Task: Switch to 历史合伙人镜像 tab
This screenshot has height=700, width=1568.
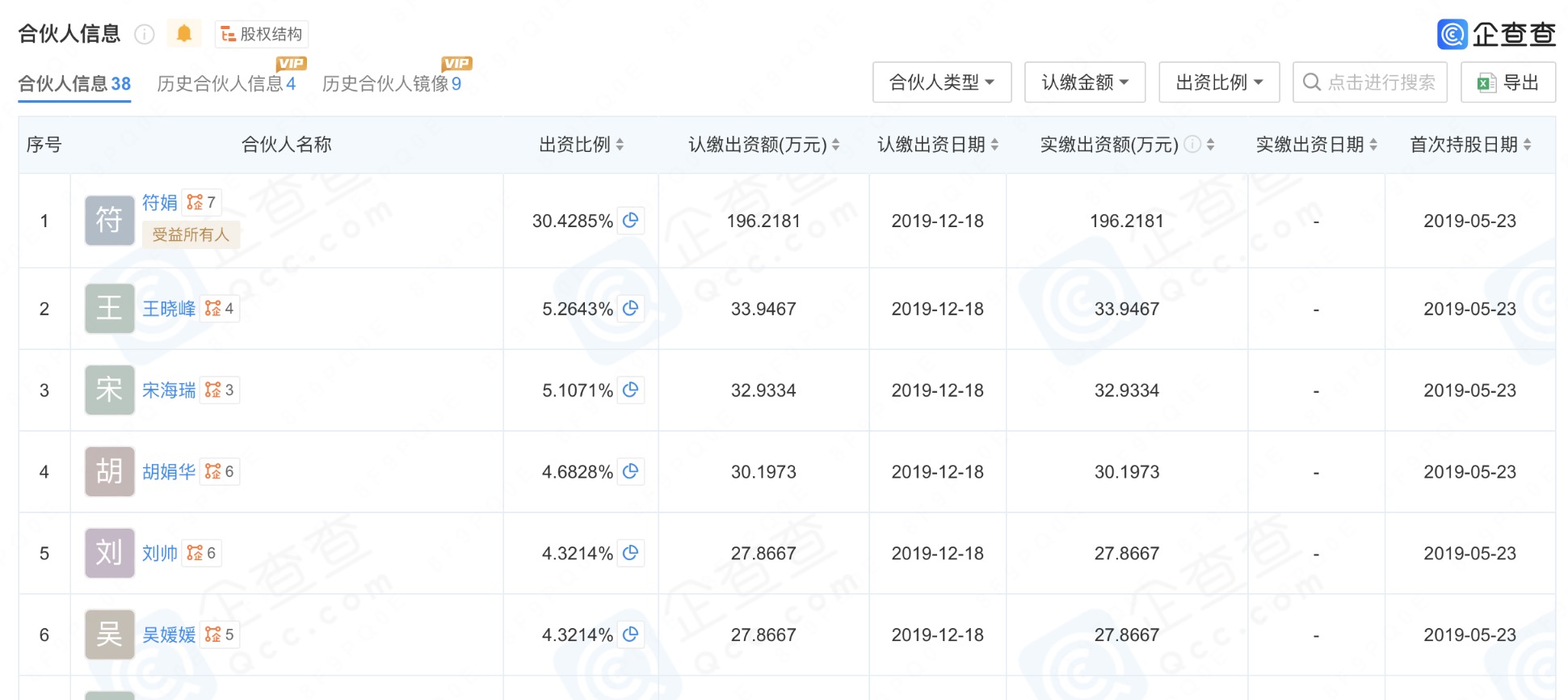Action: point(391,83)
